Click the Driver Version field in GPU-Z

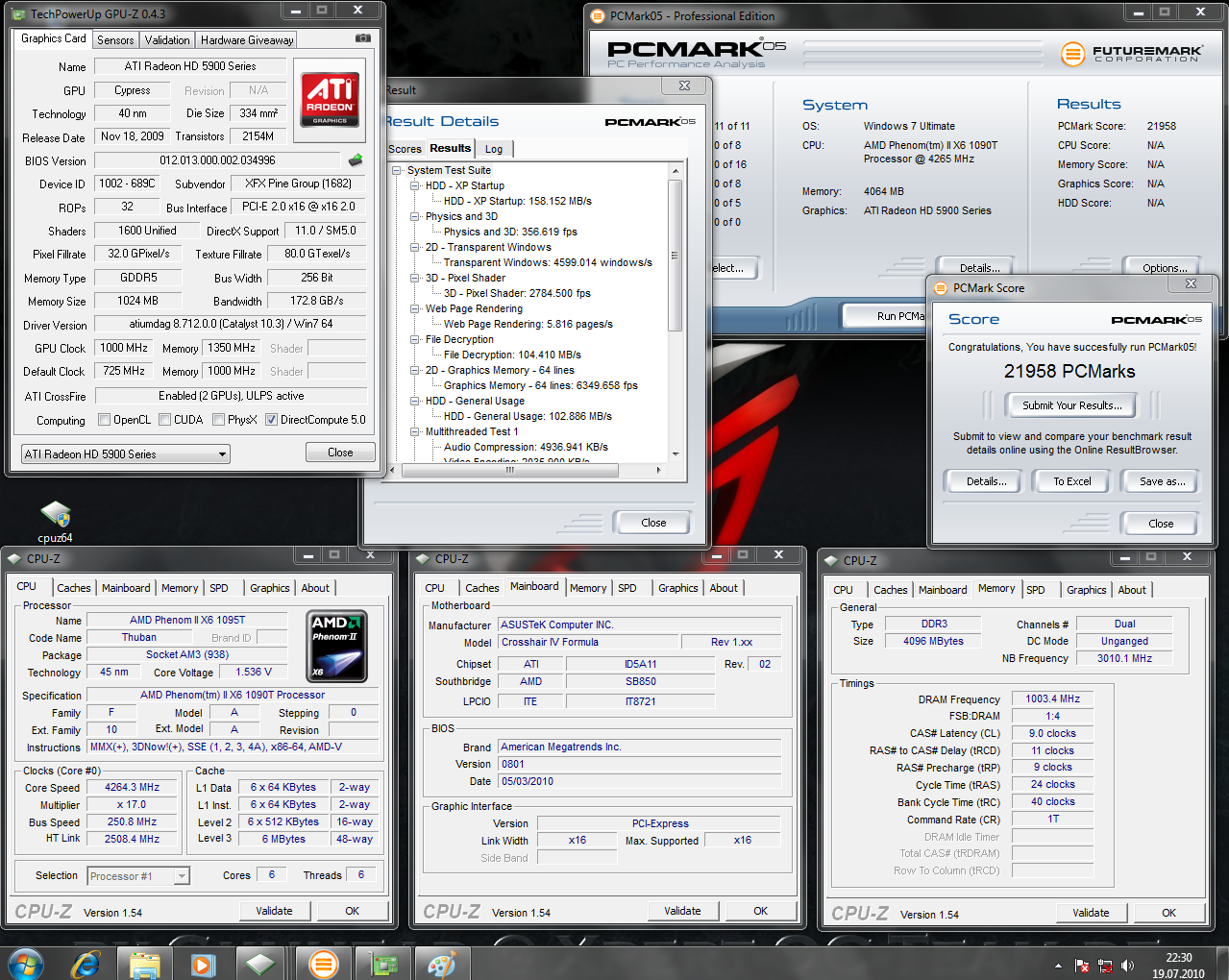pyautogui.click(x=231, y=324)
